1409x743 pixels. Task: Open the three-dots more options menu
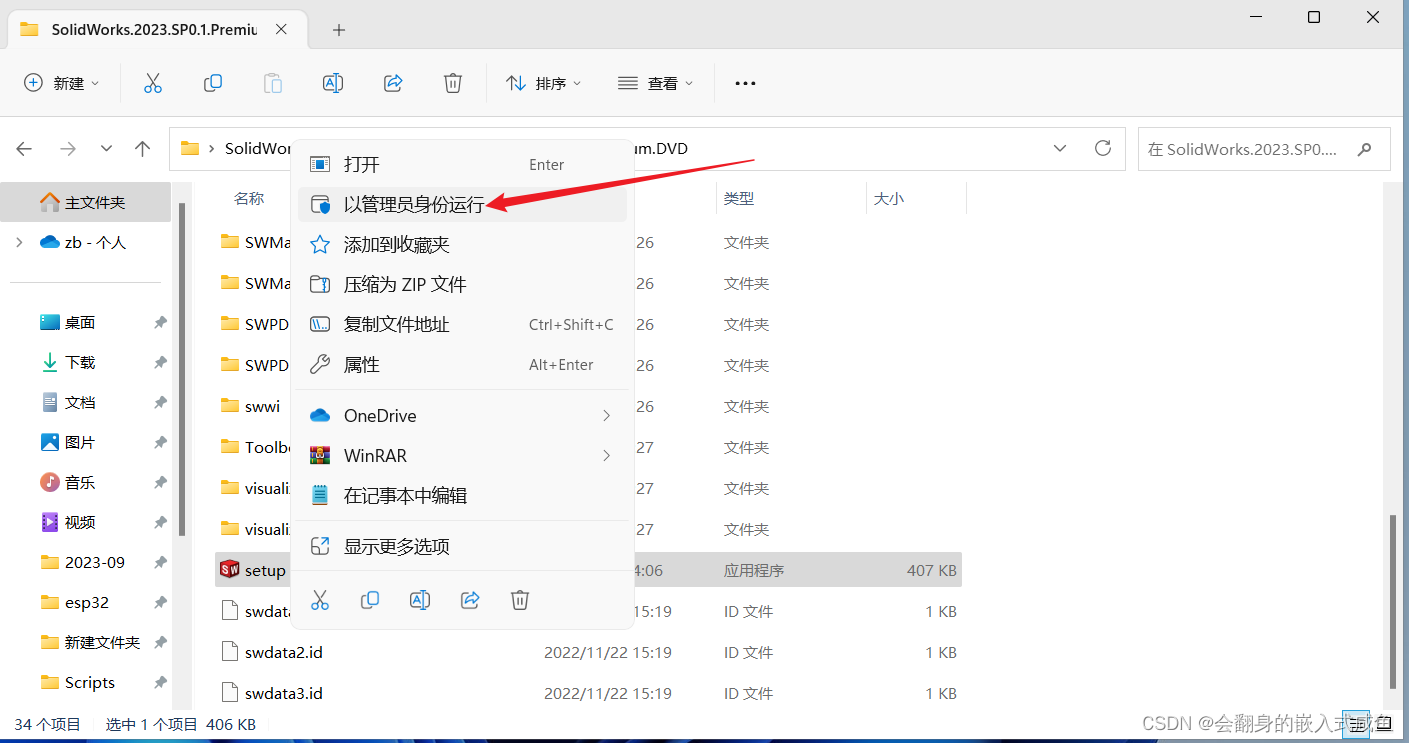(x=745, y=84)
